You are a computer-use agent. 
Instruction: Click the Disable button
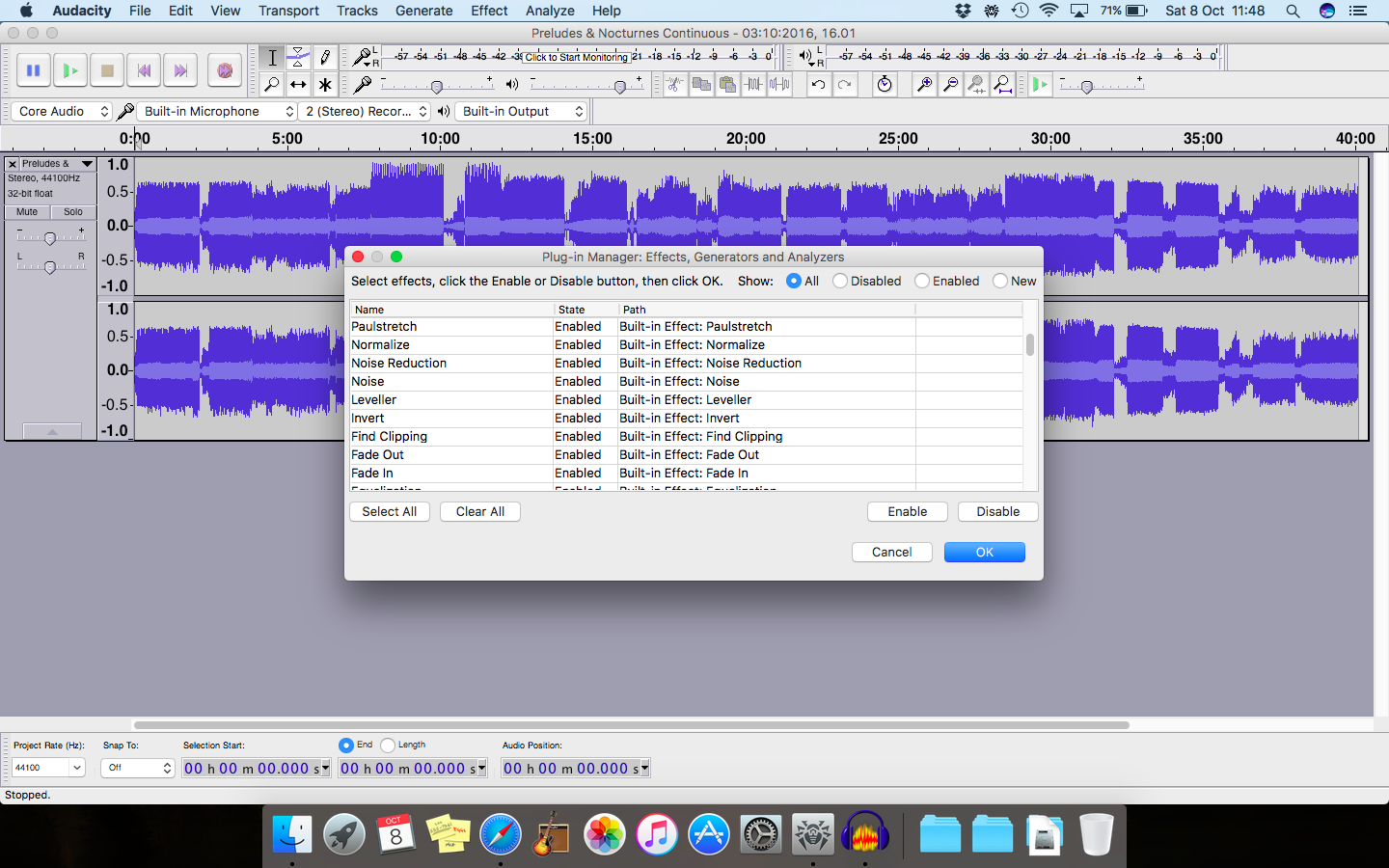[x=998, y=512]
